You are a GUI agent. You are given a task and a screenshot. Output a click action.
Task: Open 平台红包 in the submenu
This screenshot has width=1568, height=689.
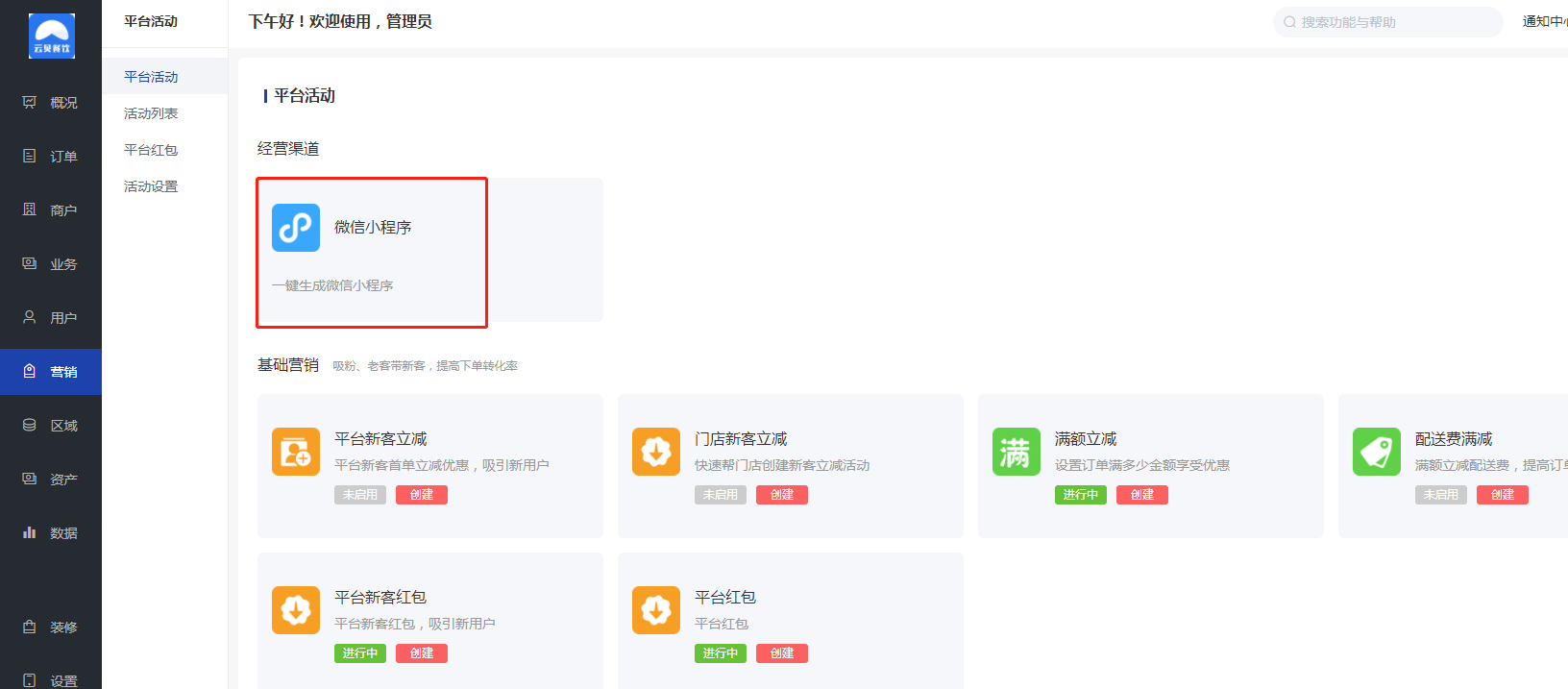pos(164,150)
